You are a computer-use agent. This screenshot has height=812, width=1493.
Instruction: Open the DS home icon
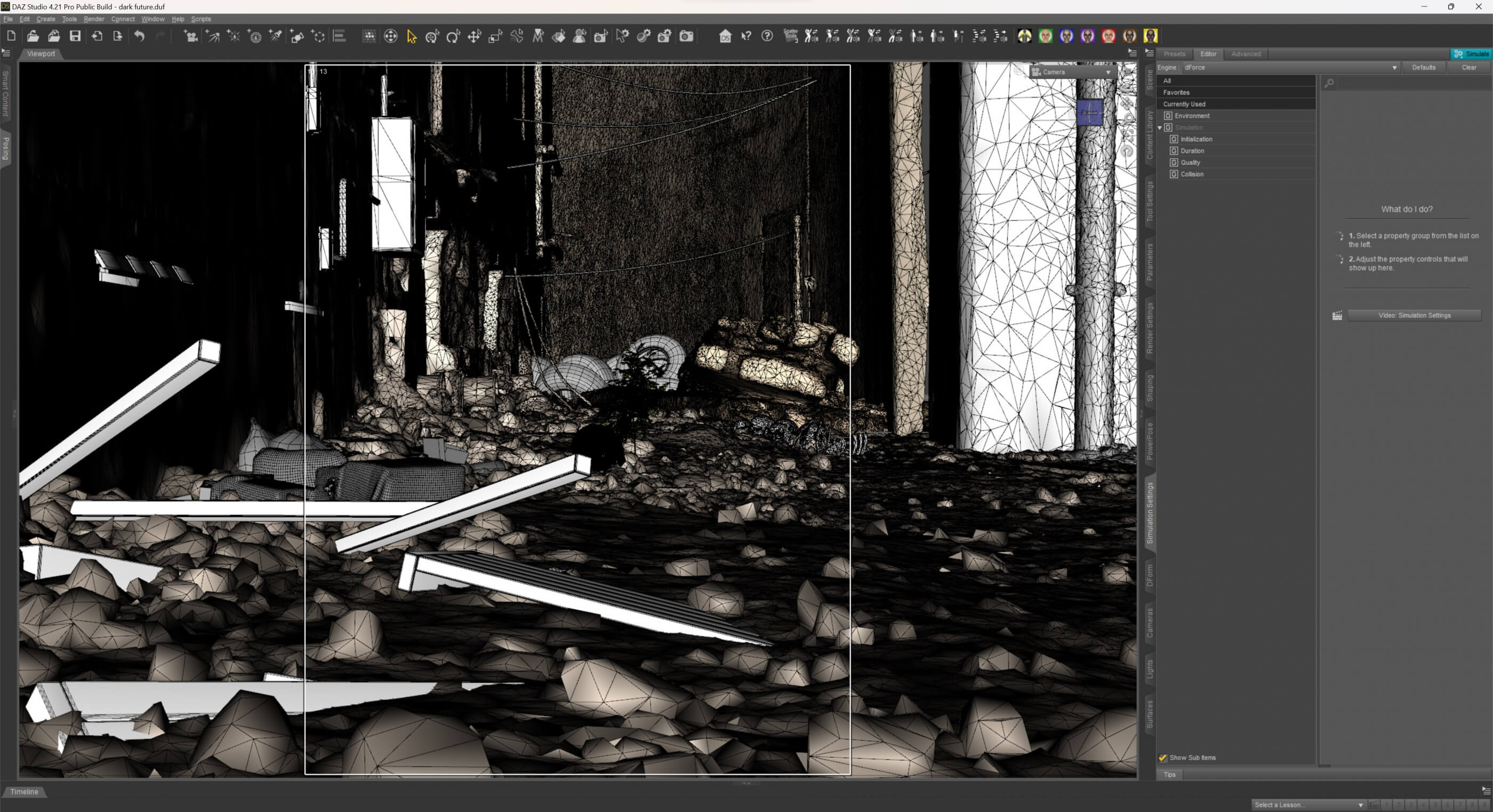pos(725,36)
